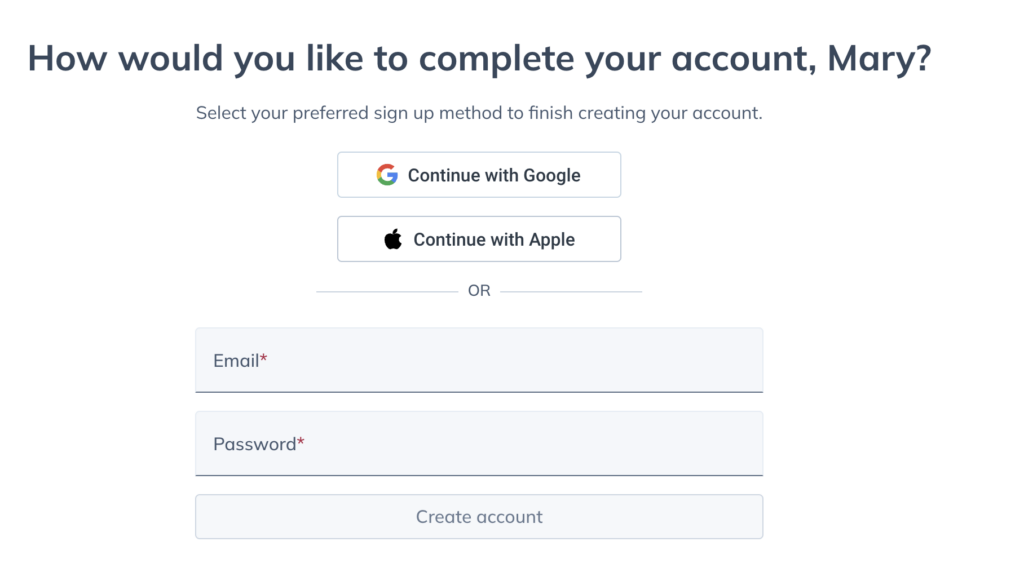Focus the Email input field
The width and height of the screenshot is (1024, 586).
[479, 360]
